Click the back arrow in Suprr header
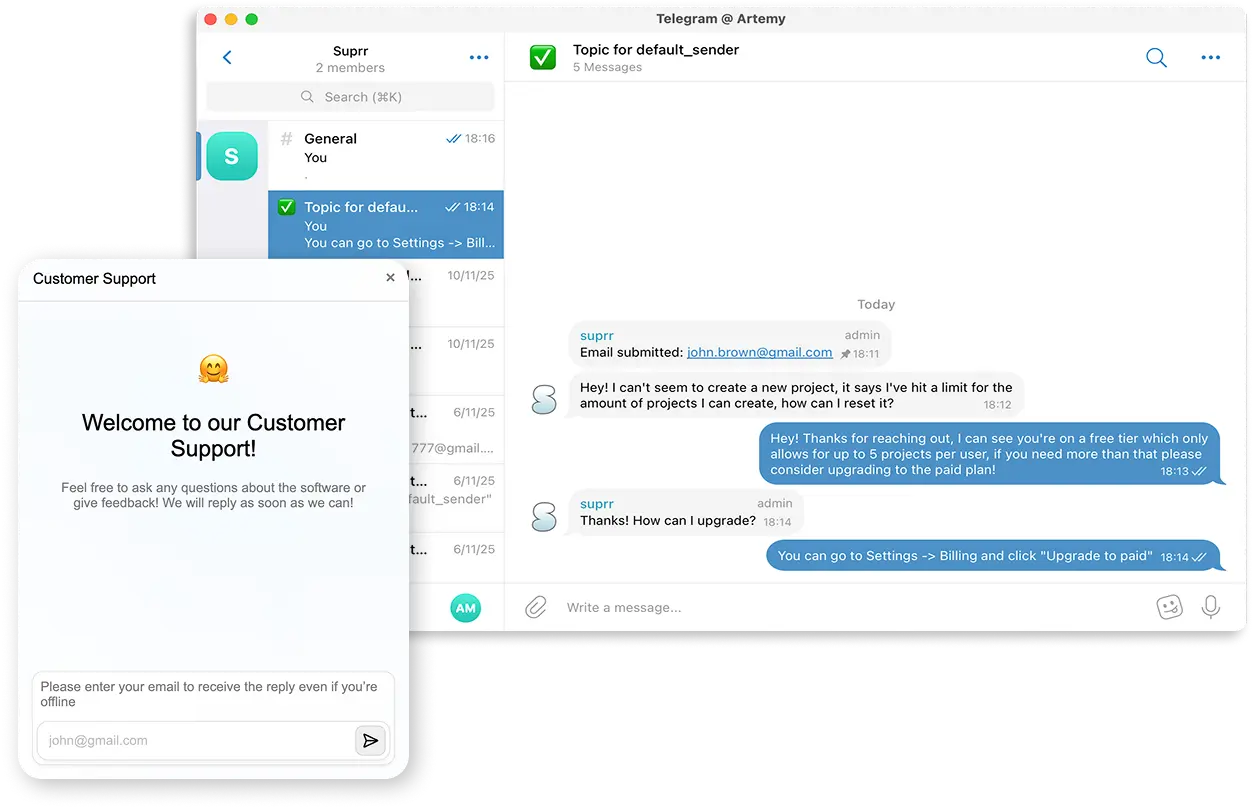The height and width of the screenshot is (809, 1253). [227, 58]
